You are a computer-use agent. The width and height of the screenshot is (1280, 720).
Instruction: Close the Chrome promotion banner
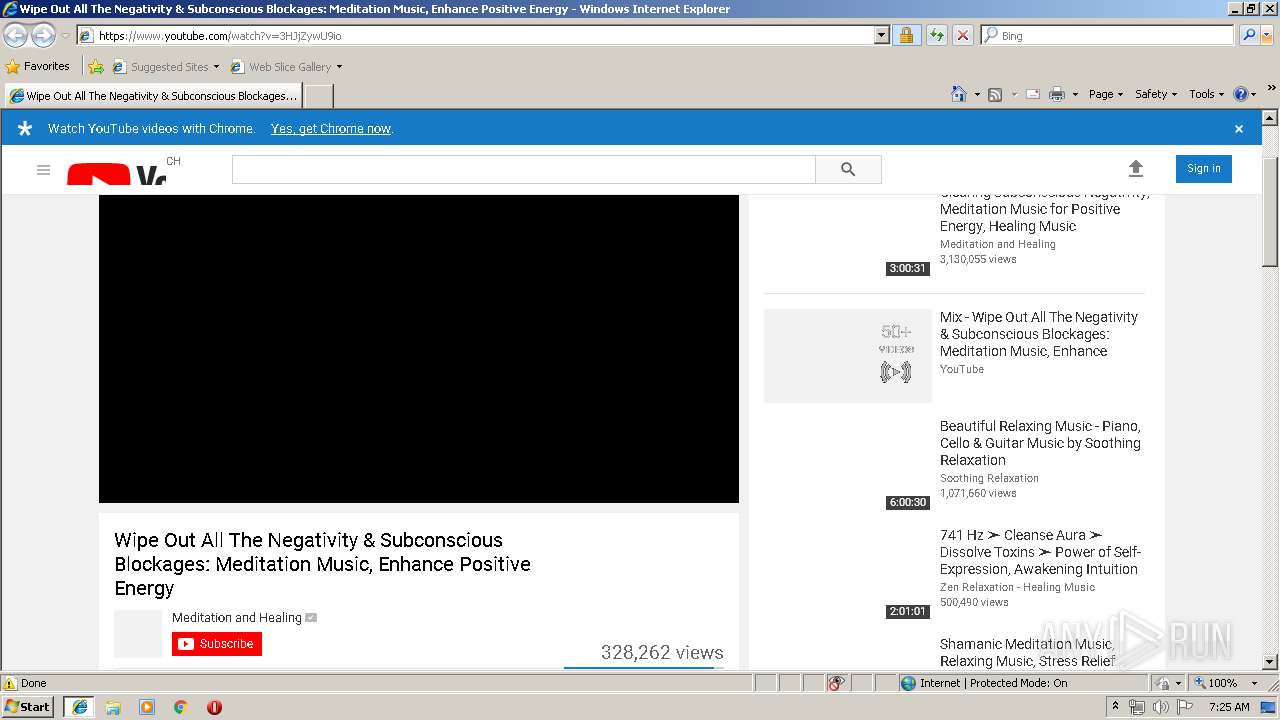(1238, 129)
